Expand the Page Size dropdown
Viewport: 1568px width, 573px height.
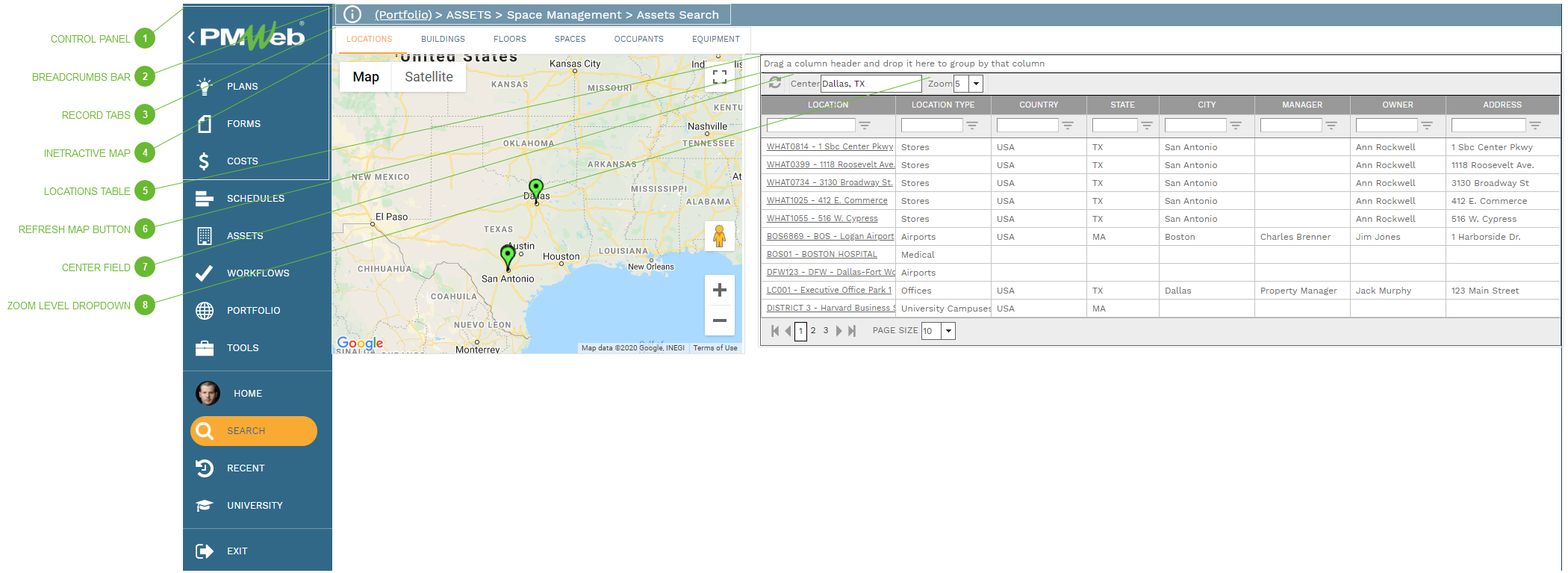click(x=948, y=331)
